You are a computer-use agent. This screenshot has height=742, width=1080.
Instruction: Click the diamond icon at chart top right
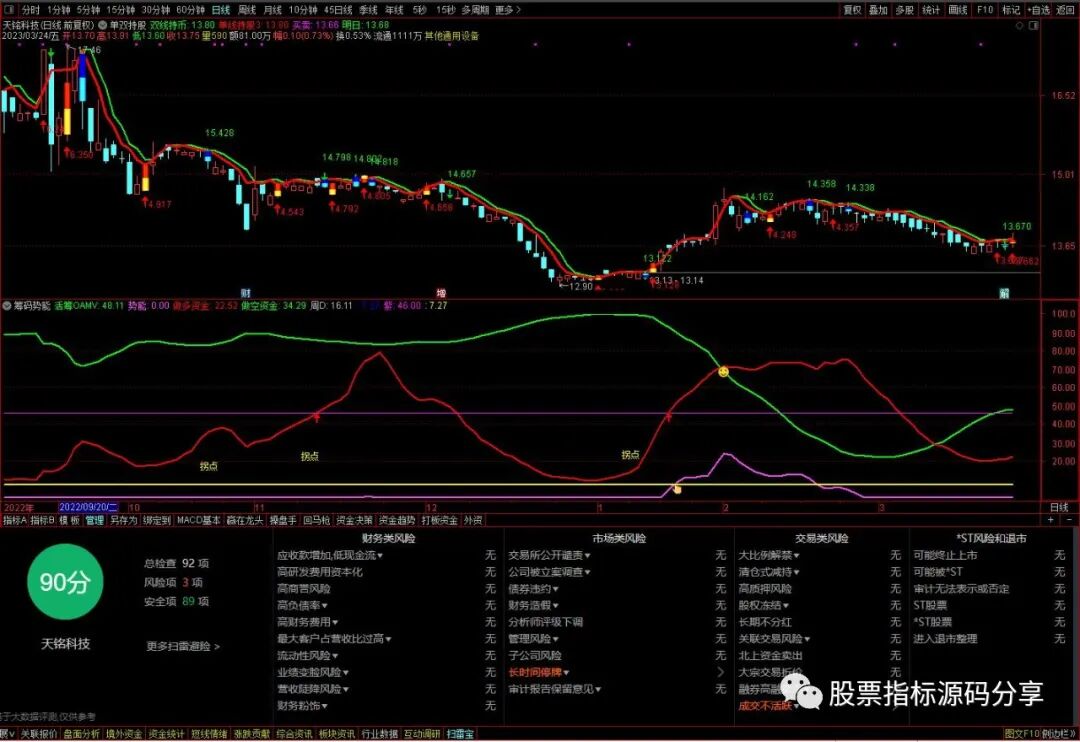[1020, 25]
